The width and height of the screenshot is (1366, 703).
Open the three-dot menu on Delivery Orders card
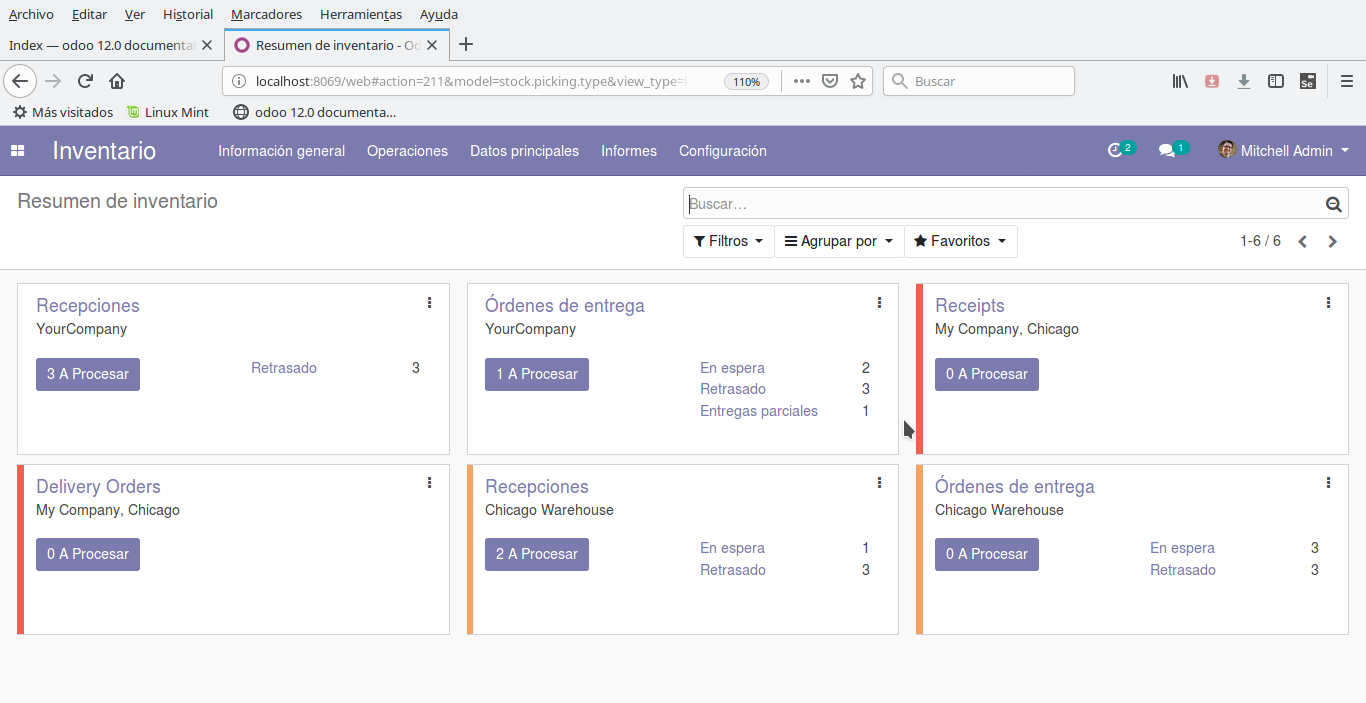(429, 482)
